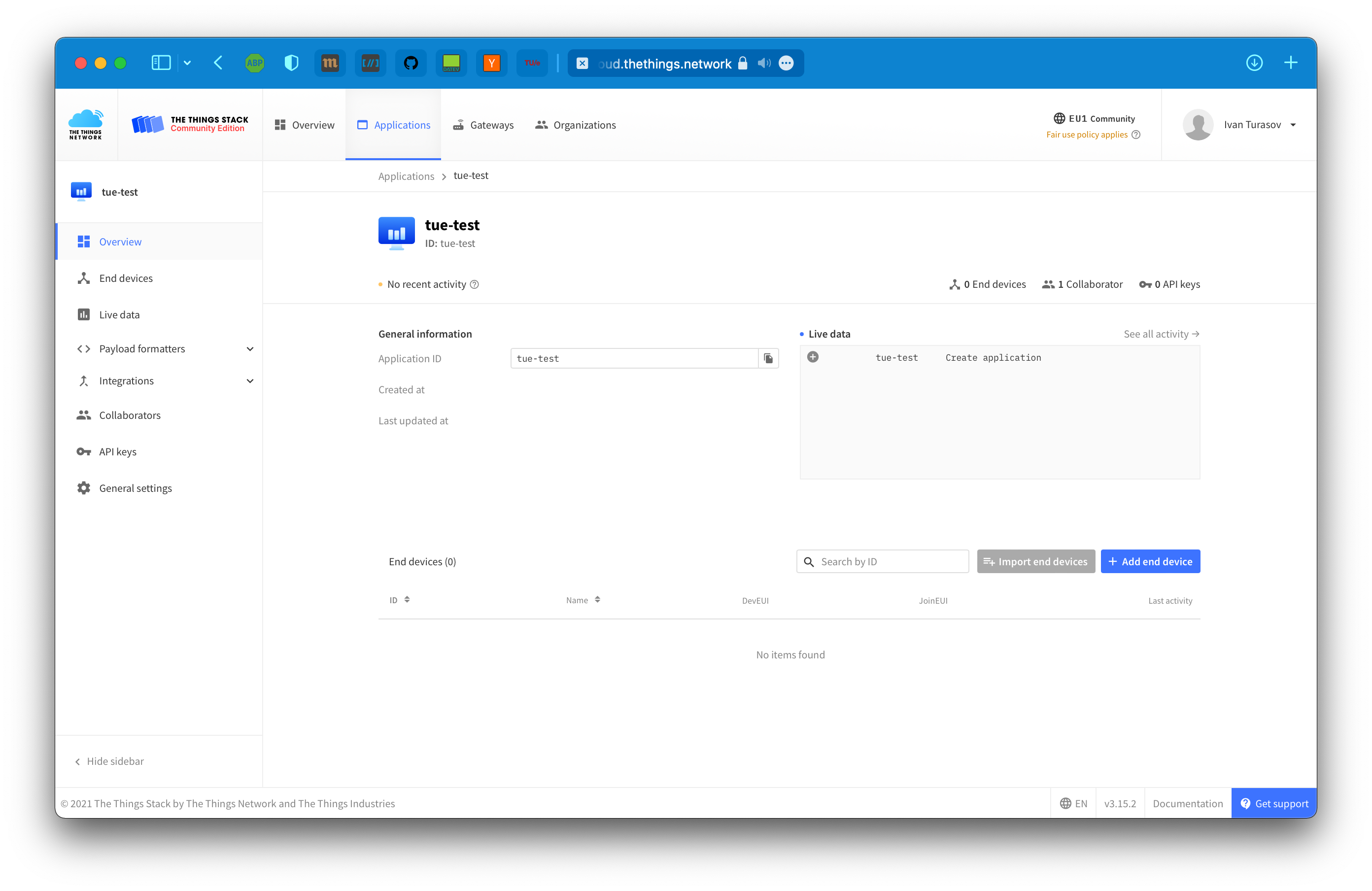This screenshot has width=1372, height=891.
Task: Select the Live data sidebar icon
Action: click(84, 314)
